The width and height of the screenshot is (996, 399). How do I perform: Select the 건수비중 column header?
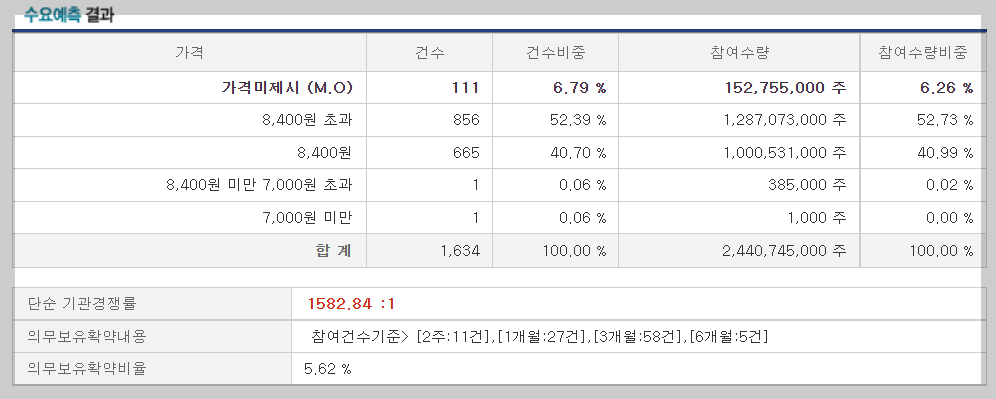click(x=555, y=53)
